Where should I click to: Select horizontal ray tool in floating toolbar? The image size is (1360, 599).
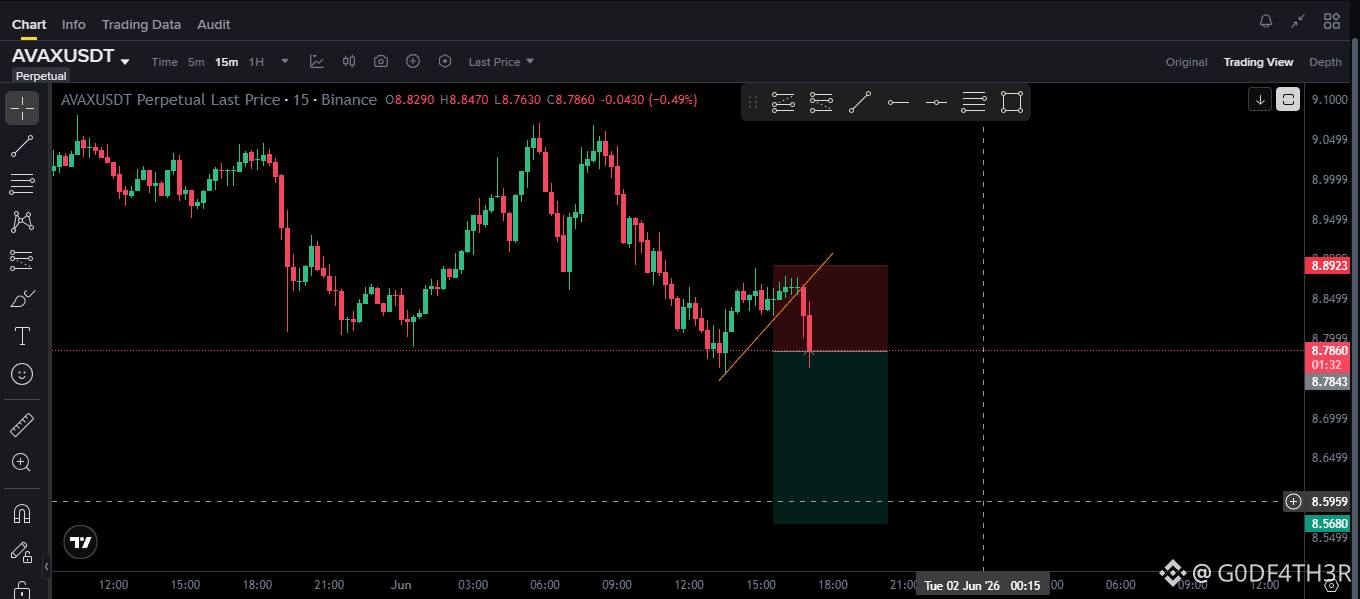click(898, 102)
